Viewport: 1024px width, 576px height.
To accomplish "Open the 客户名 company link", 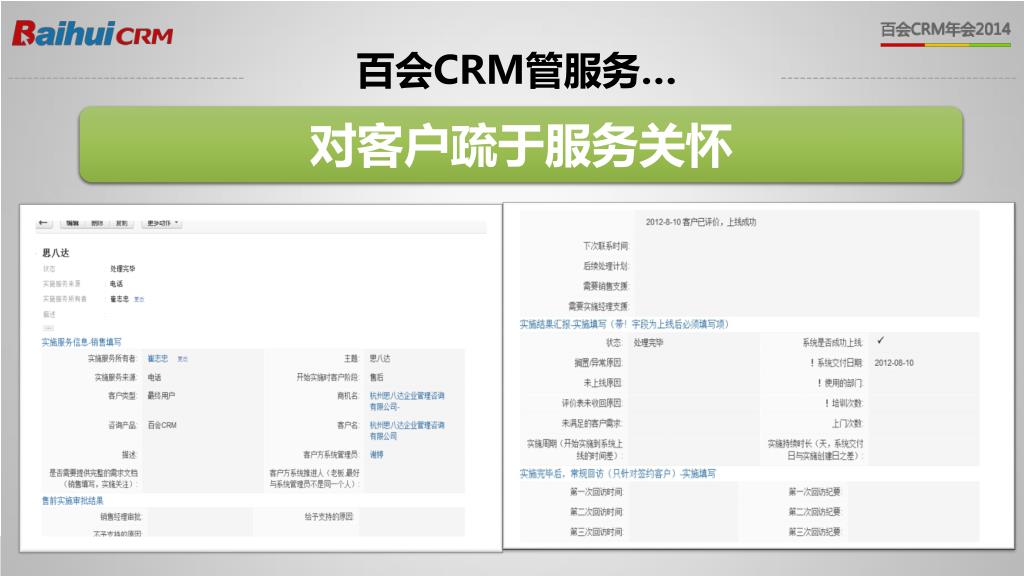I will point(407,430).
